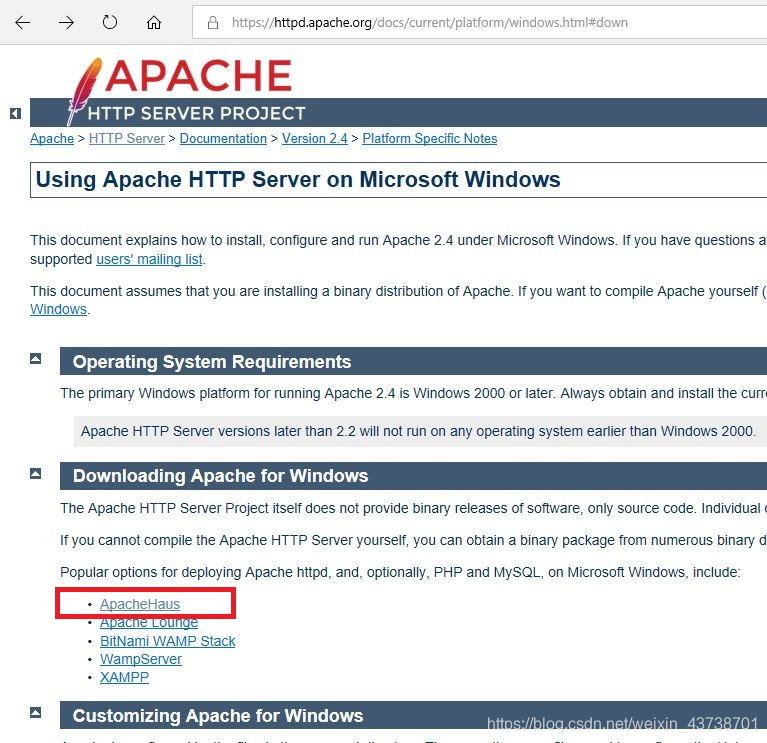Screen dimensions: 767x743
Task: Open the browser home page icon
Action: point(154,23)
